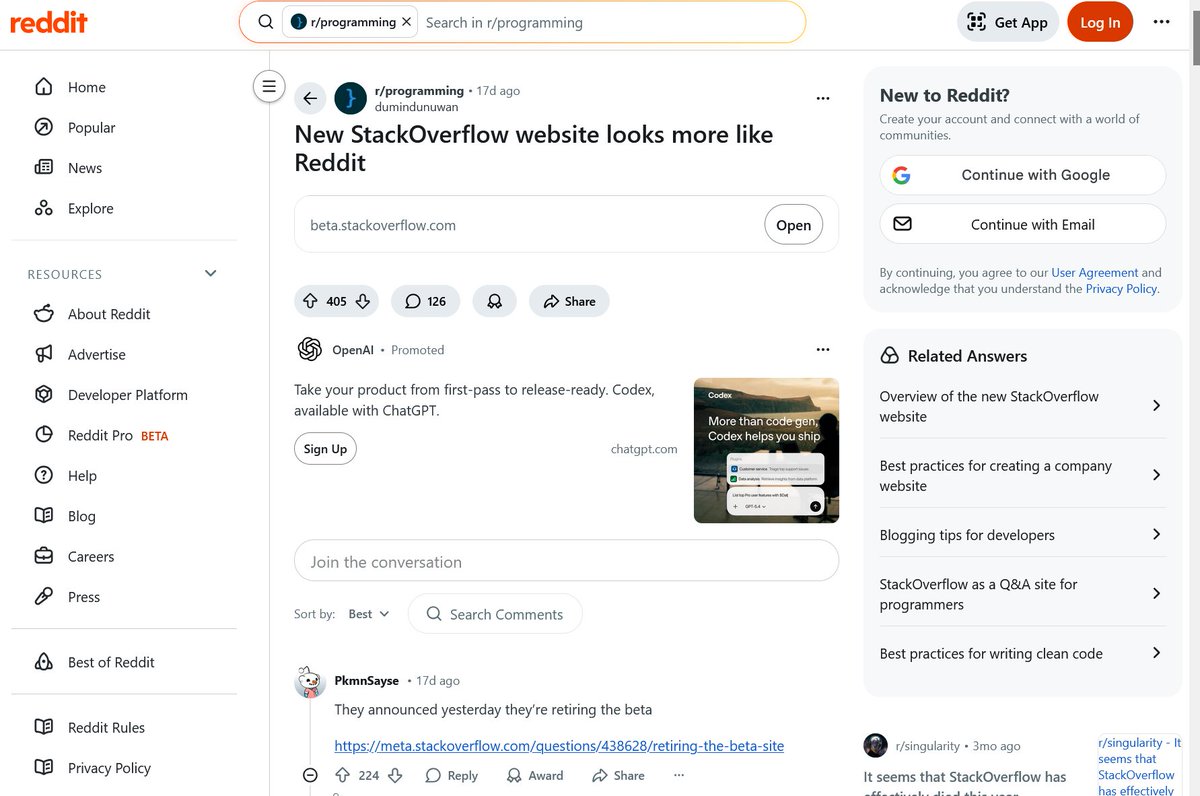Open more options on PkmnSayse's comment
This screenshot has width=1200, height=796.
pos(680,776)
